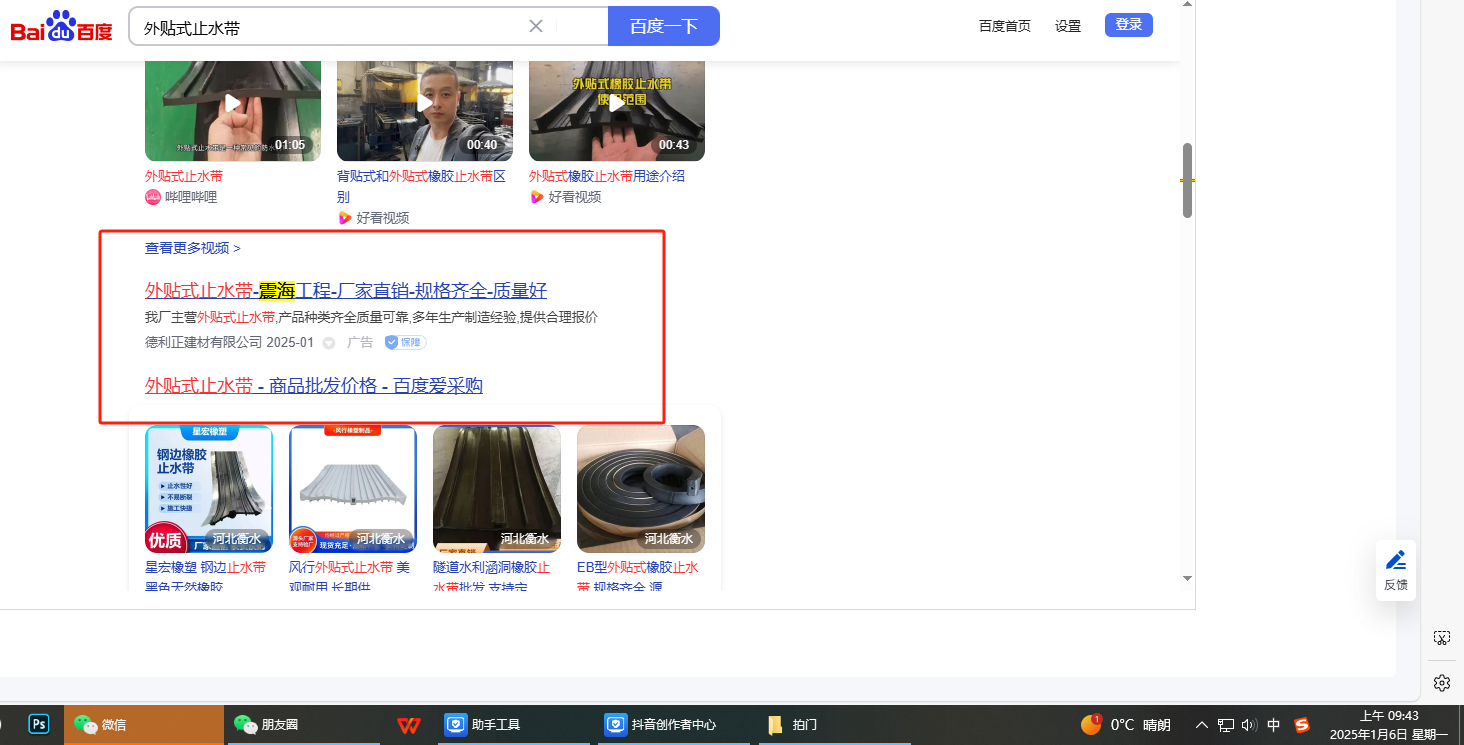This screenshot has width=1464, height=745.
Task: Click the 百度一下 search button
Action: (664, 26)
